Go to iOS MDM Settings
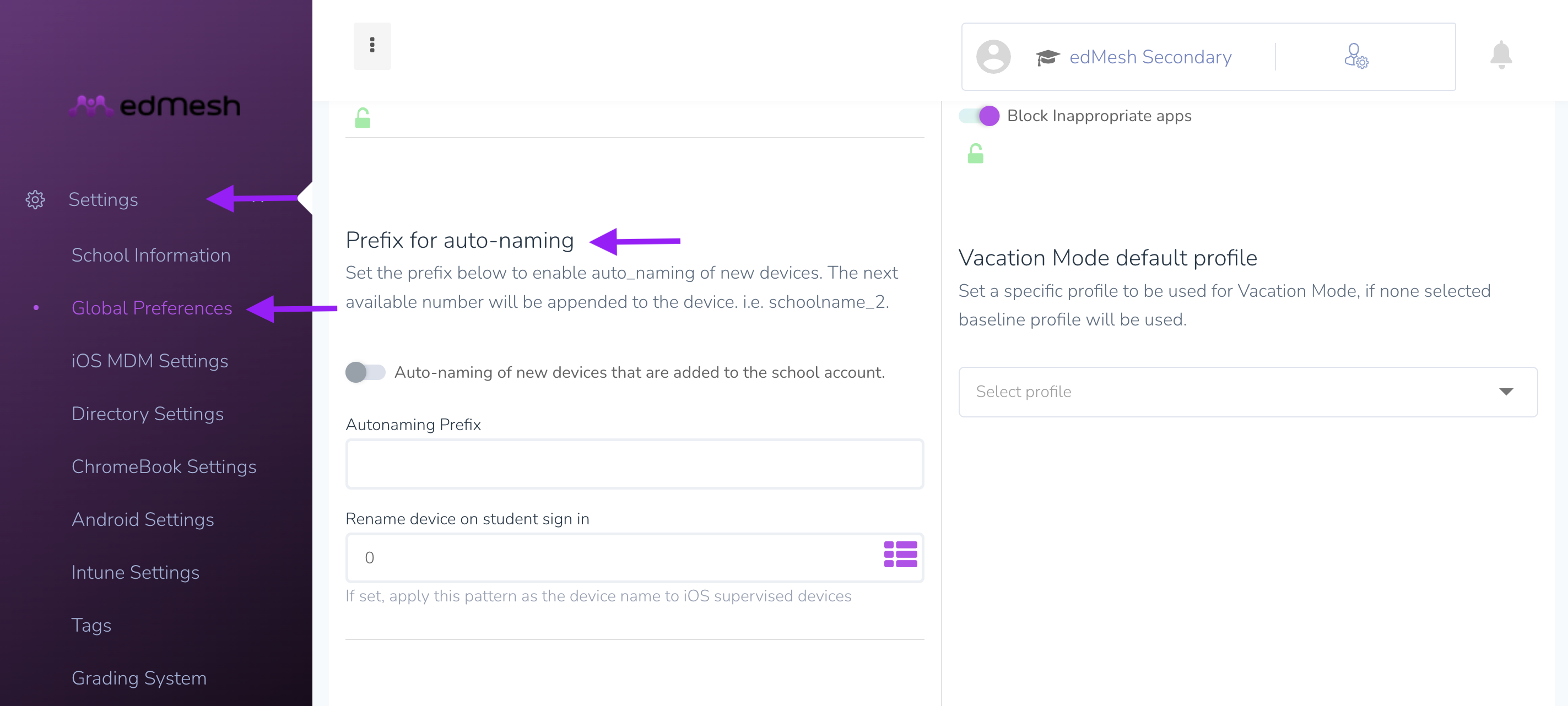 click(x=150, y=361)
